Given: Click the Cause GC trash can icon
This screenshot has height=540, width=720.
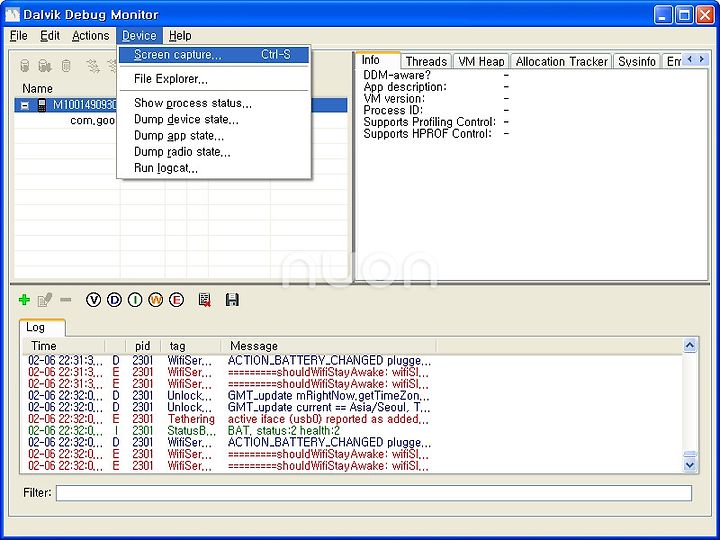Looking at the screenshot, I should [66, 66].
